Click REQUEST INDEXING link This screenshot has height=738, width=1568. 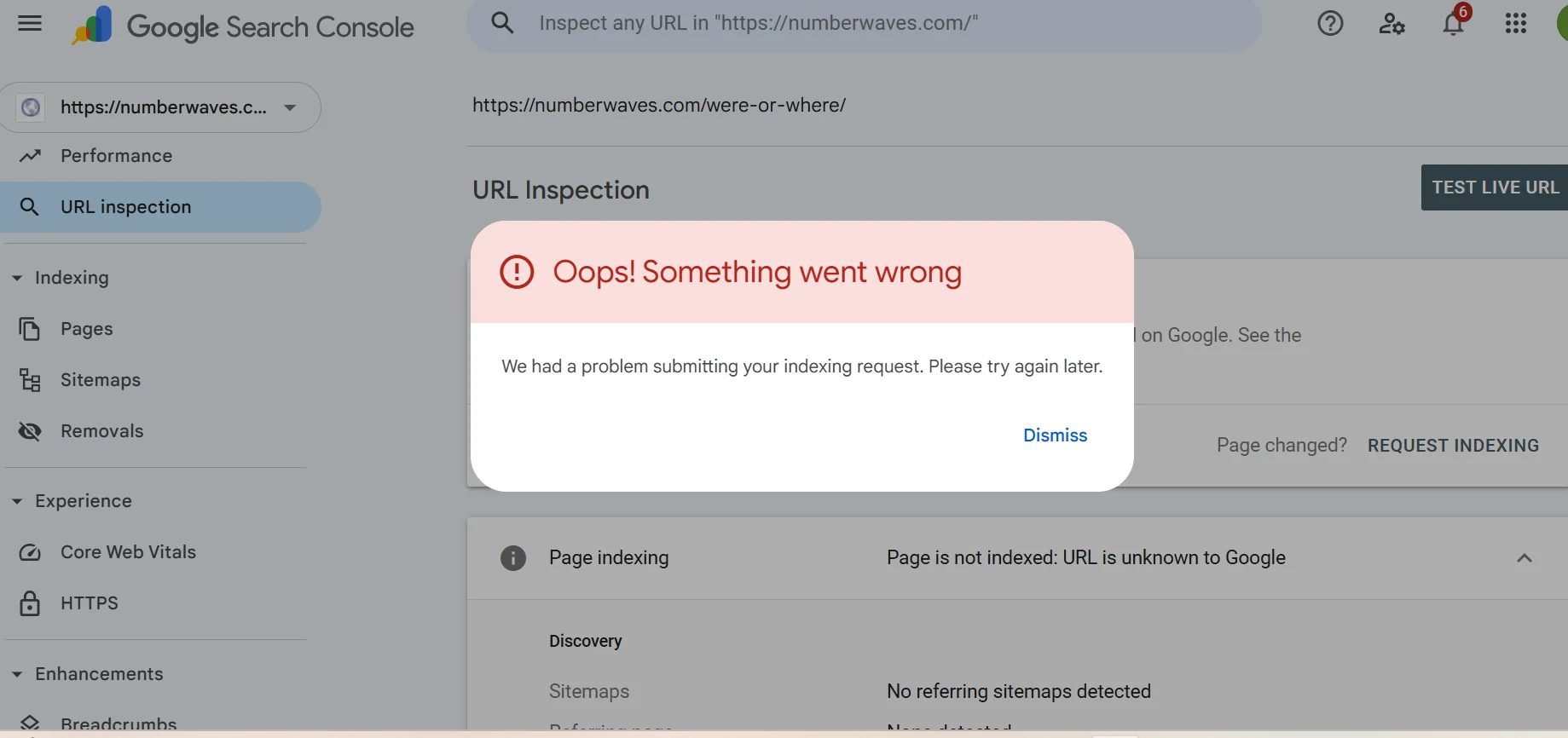(1453, 446)
